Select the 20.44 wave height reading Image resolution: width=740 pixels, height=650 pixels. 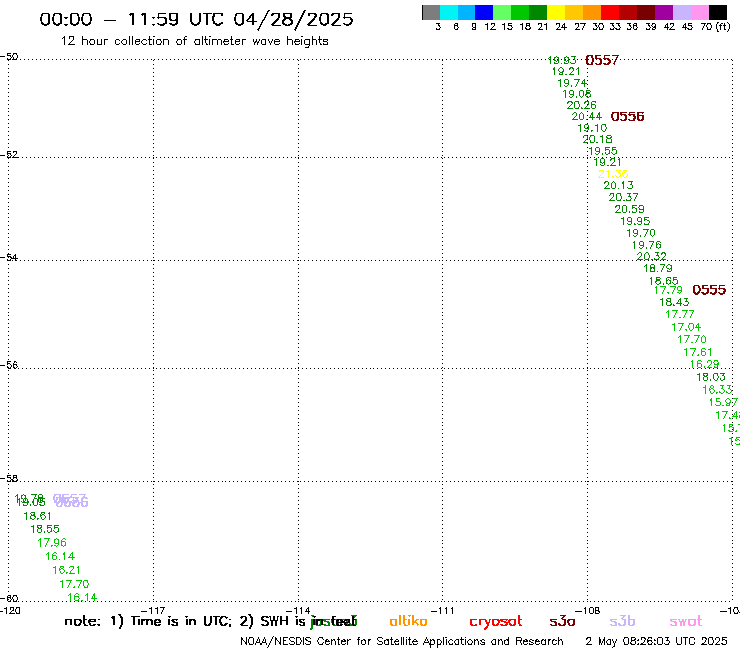point(587,116)
